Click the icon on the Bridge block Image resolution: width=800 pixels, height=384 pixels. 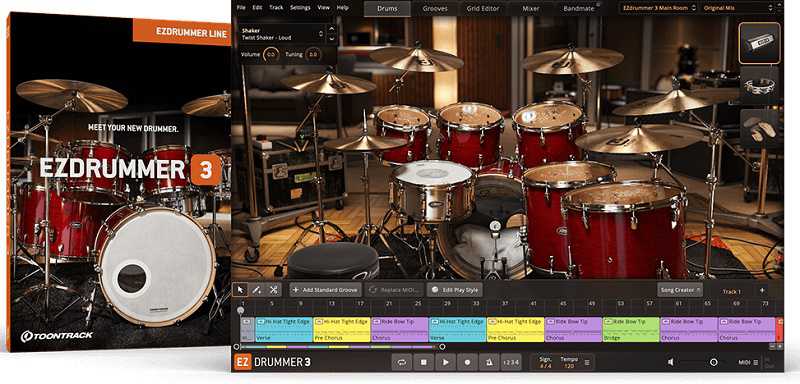tap(608, 322)
